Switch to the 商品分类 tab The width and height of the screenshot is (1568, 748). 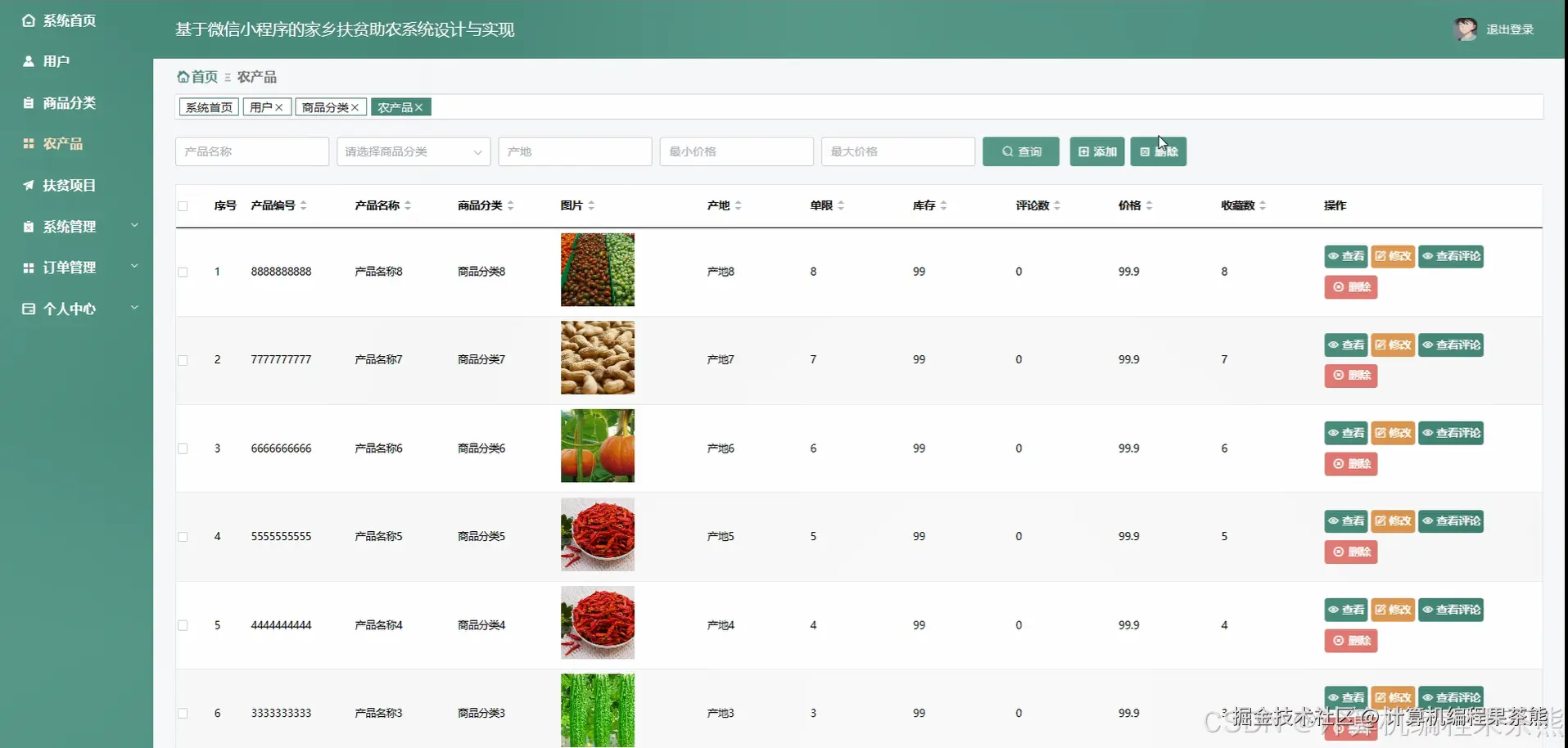(325, 107)
